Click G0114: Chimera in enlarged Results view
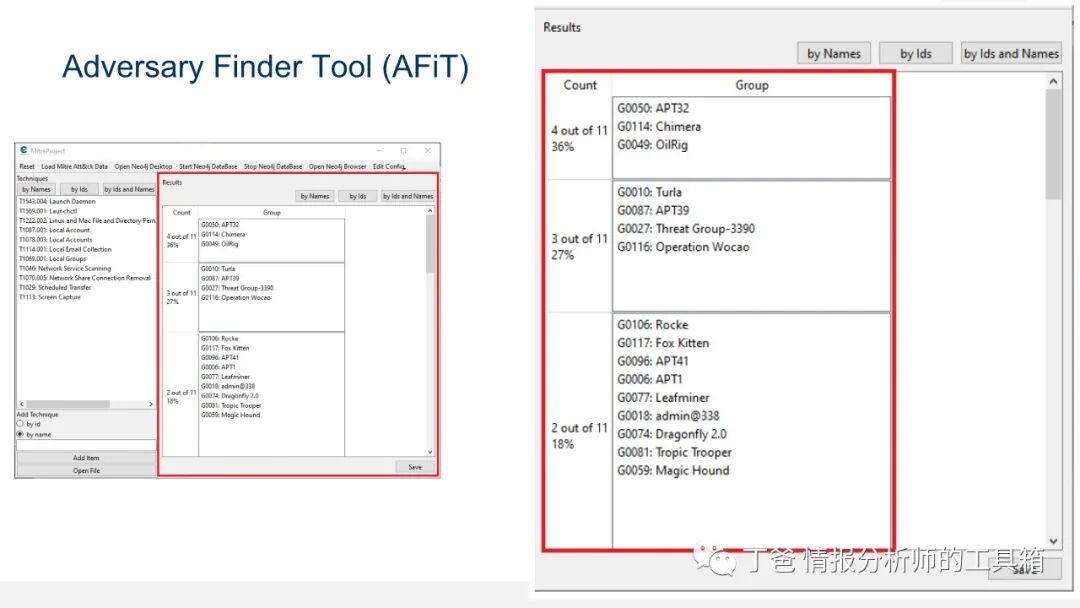The image size is (1080, 608). pyautogui.click(x=659, y=127)
